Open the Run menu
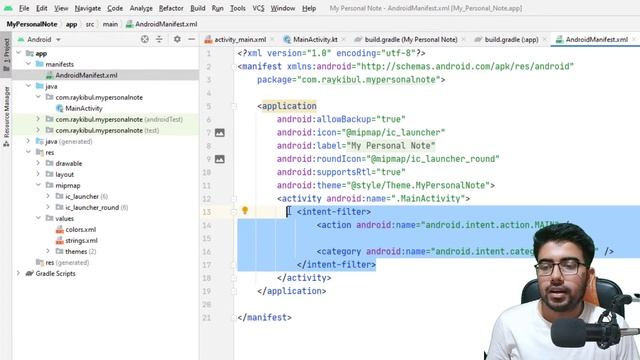The image size is (640, 360). click(x=218, y=8)
